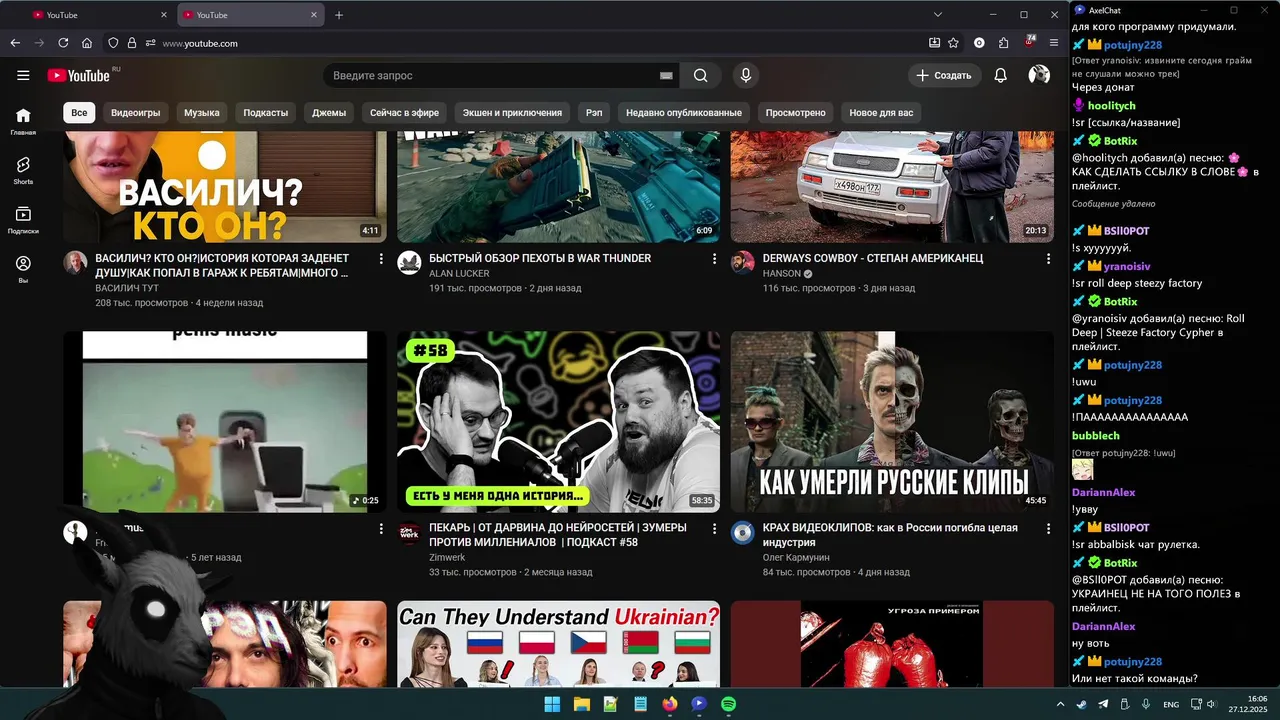This screenshot has height=720, width=1280.
Task: Click the Введите запрос search field
Action: [490, 75]
